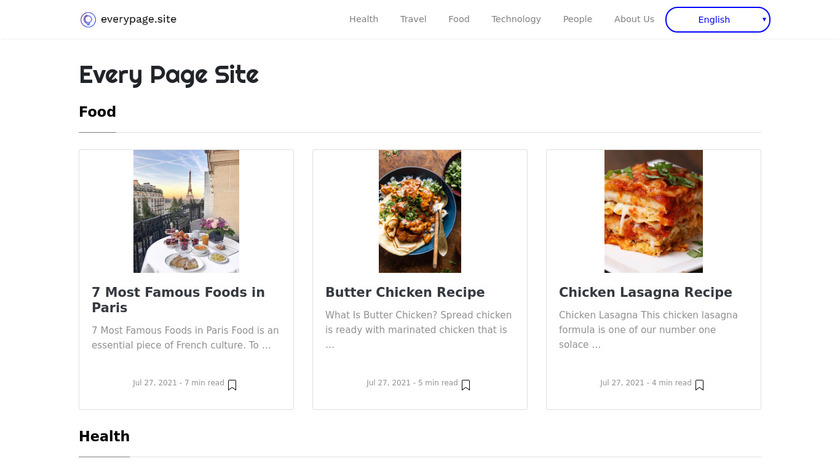
Task: Click the Health section heading
Action: pyautogui.click(x=104, y=436)
